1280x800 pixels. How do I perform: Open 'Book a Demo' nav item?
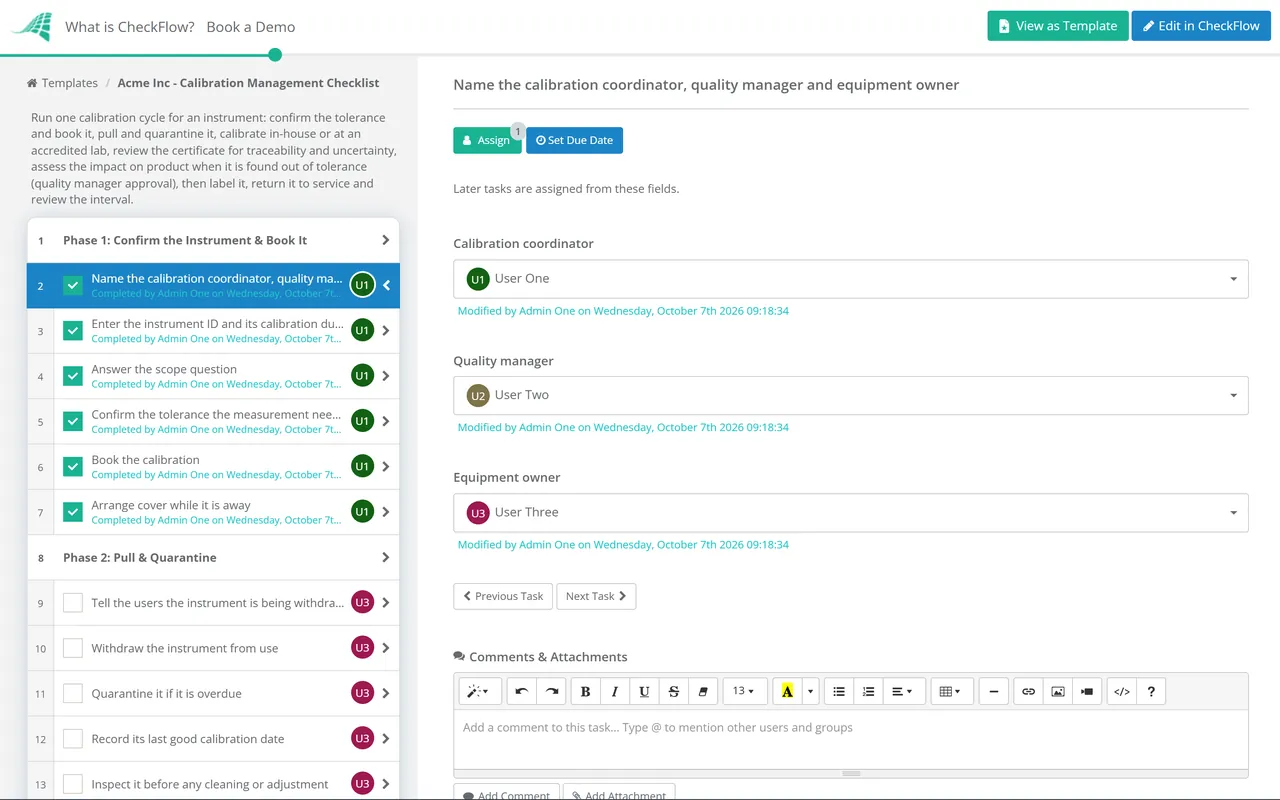click(x=251, y=27)
